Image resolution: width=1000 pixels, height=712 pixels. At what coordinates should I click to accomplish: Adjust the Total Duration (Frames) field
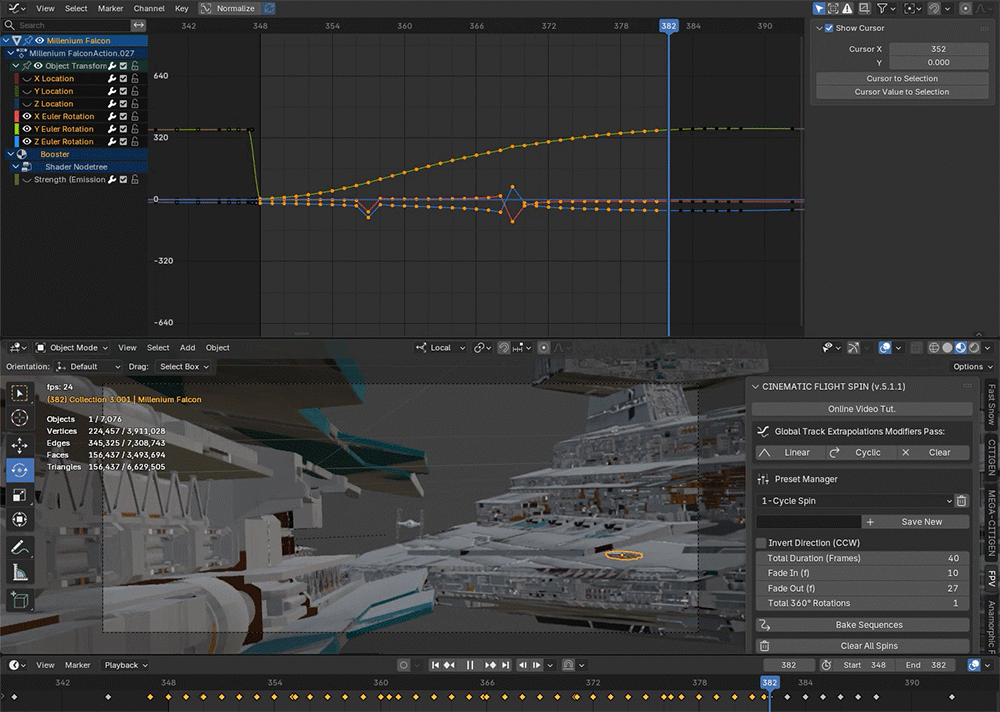tap(863, 558)
